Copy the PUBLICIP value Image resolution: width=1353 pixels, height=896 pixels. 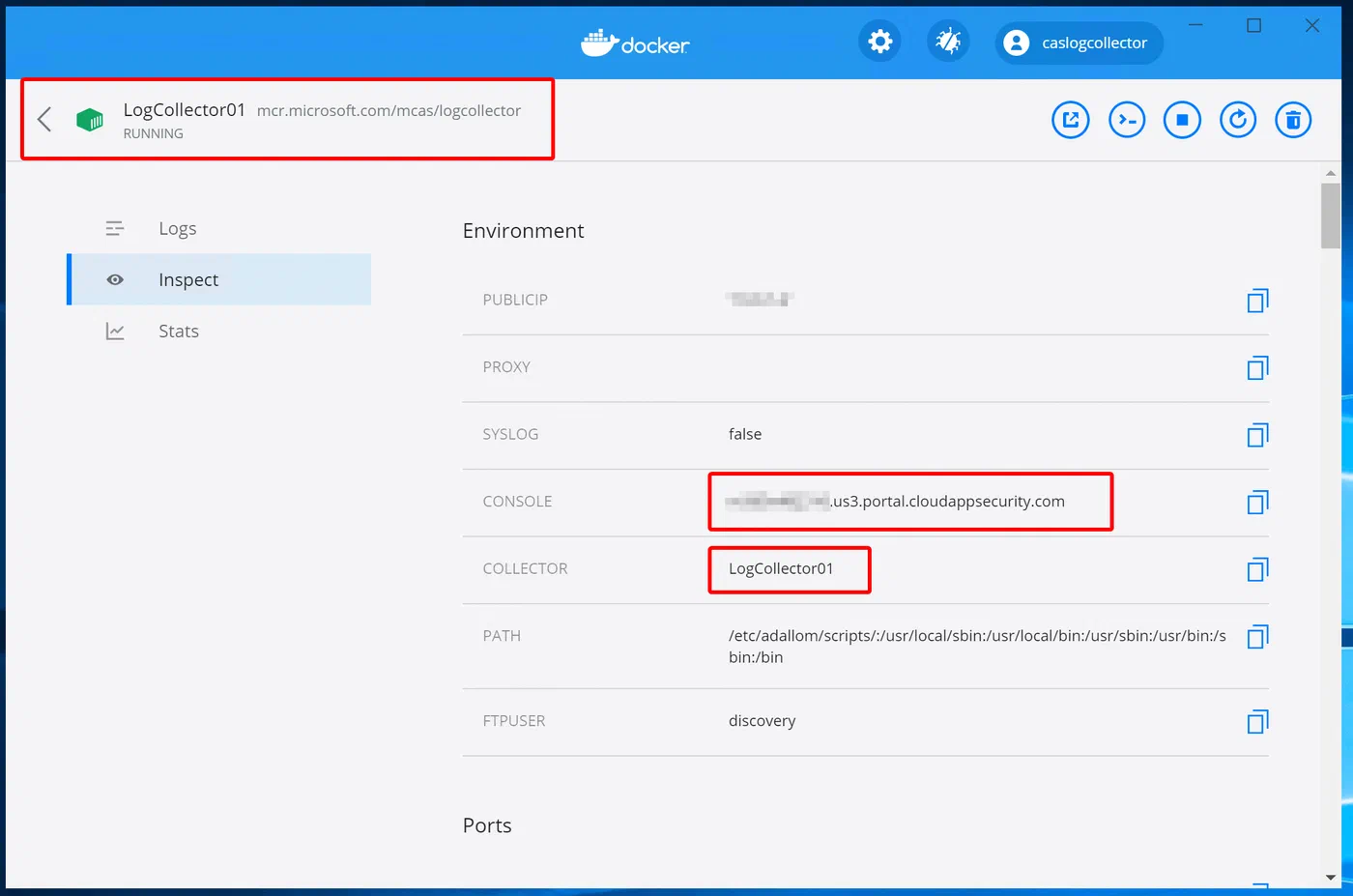point(1257,301)
